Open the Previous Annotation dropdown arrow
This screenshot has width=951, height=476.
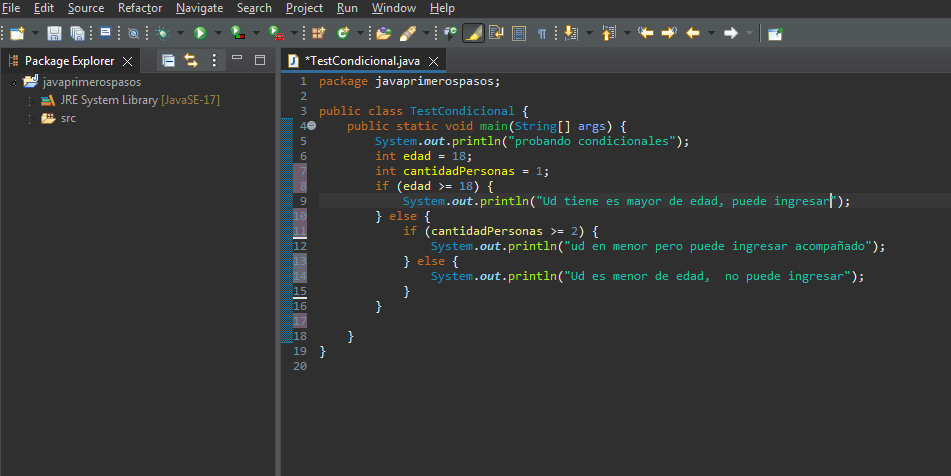[x=627, y=33]
